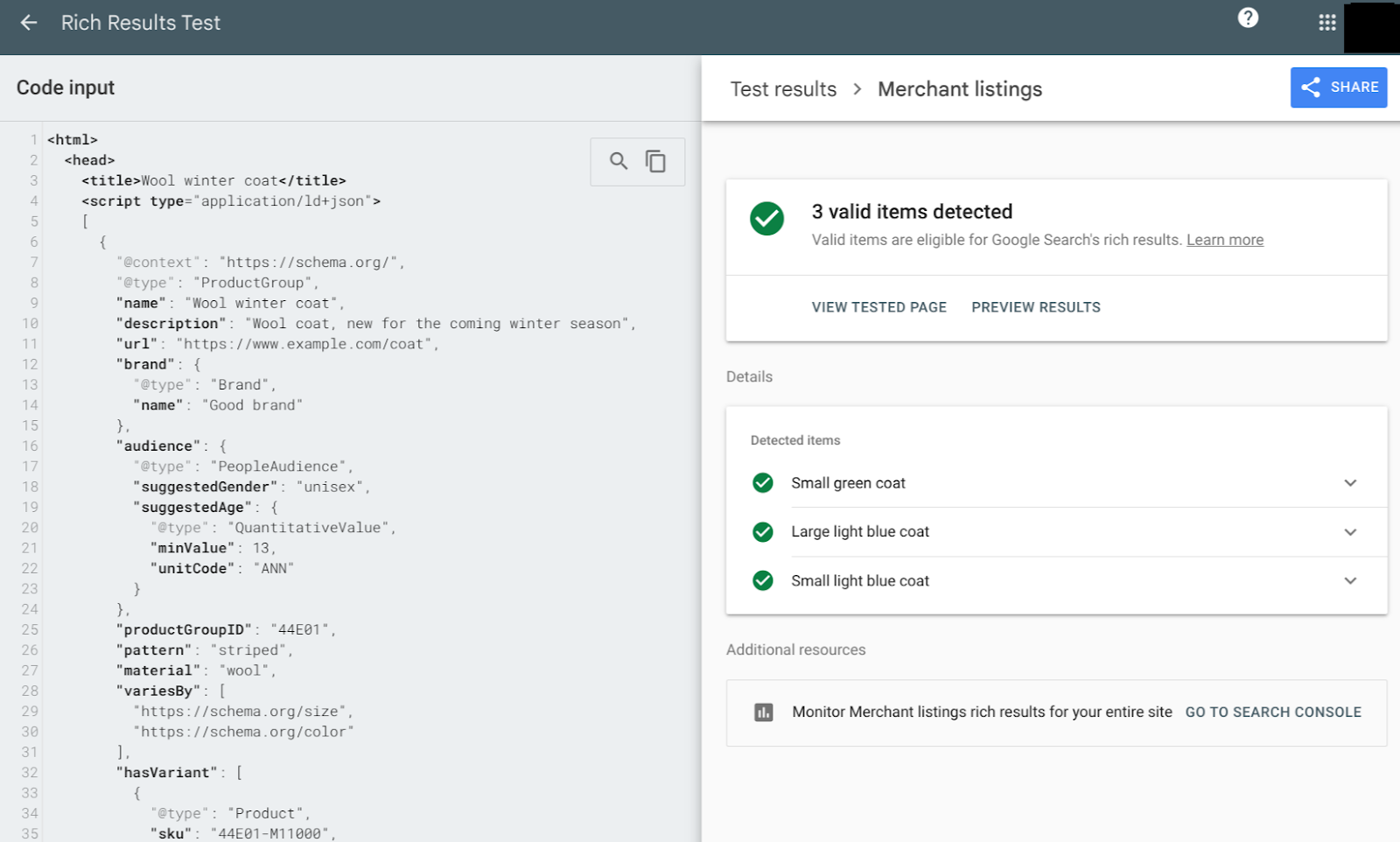Expand the Small light blue coat item
This screenshot has width=1400, height=842.
click(1350, 580)
